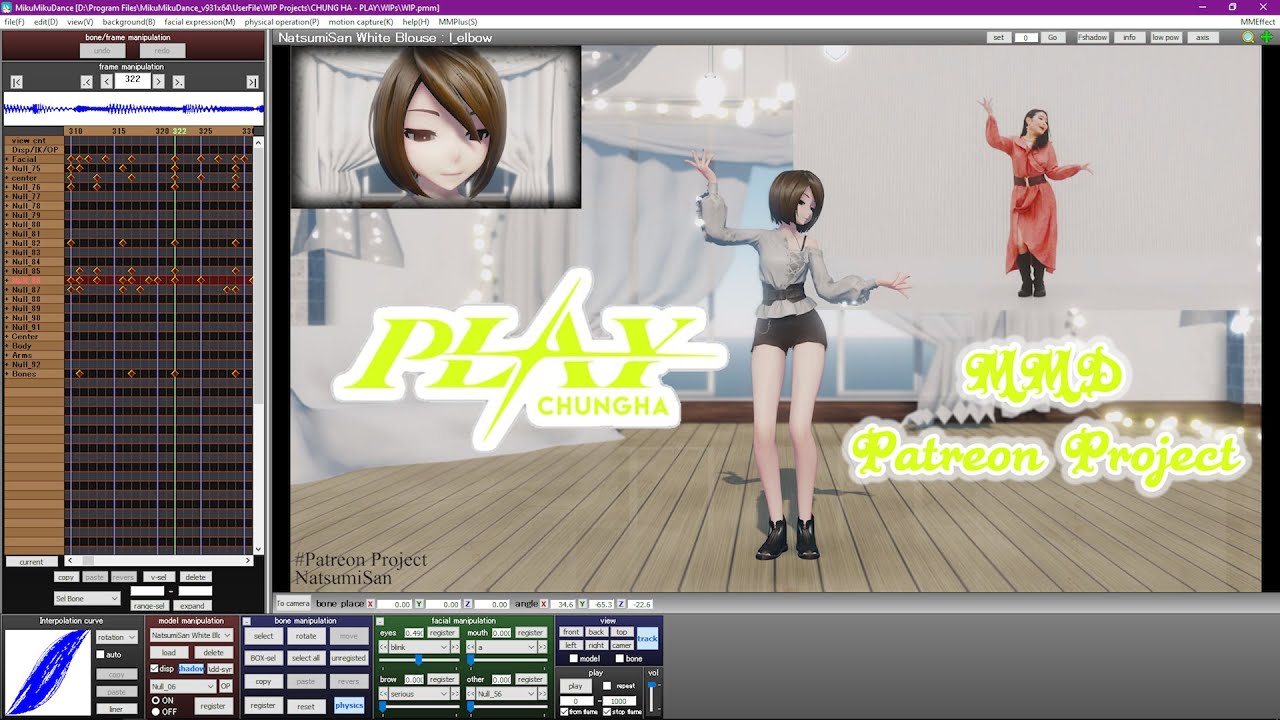The width and height of the screenshot is (1280, 720).
Task: Toggle the view model checkbox
Action: (572, 659)
